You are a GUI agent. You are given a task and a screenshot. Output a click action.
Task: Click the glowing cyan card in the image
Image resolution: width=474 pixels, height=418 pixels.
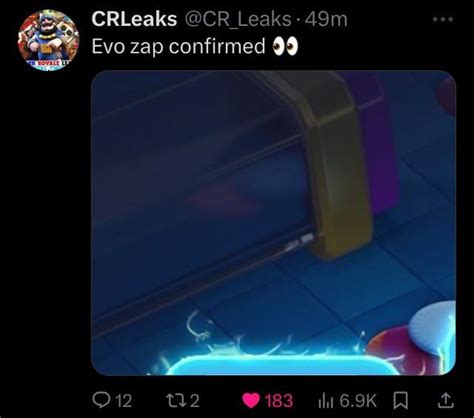click(x=283, y=365)
